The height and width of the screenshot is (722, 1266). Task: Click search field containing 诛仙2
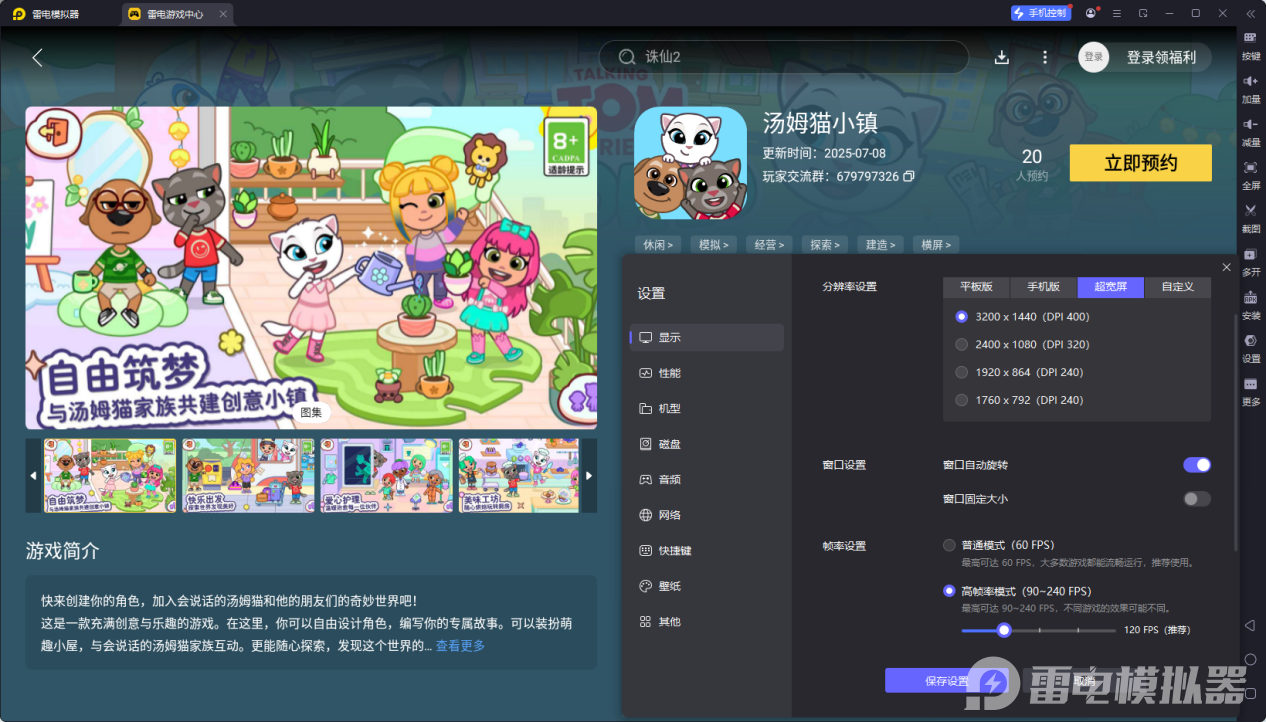tap(784, 57)
